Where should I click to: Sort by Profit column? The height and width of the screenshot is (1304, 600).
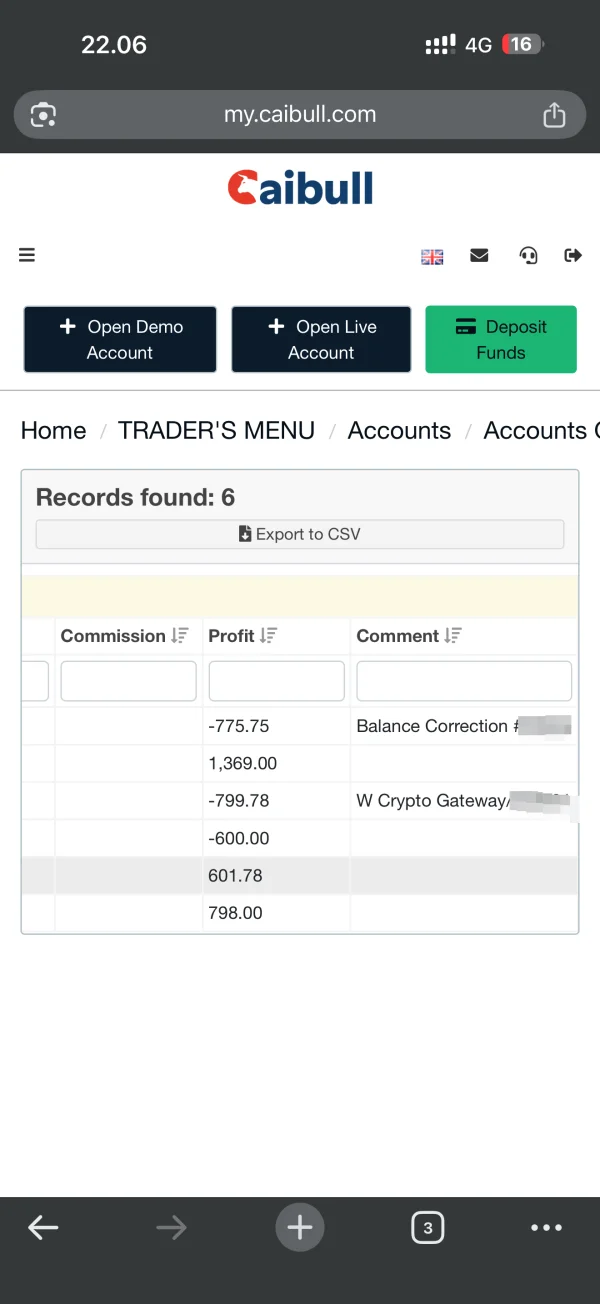(x=268, y=636)
